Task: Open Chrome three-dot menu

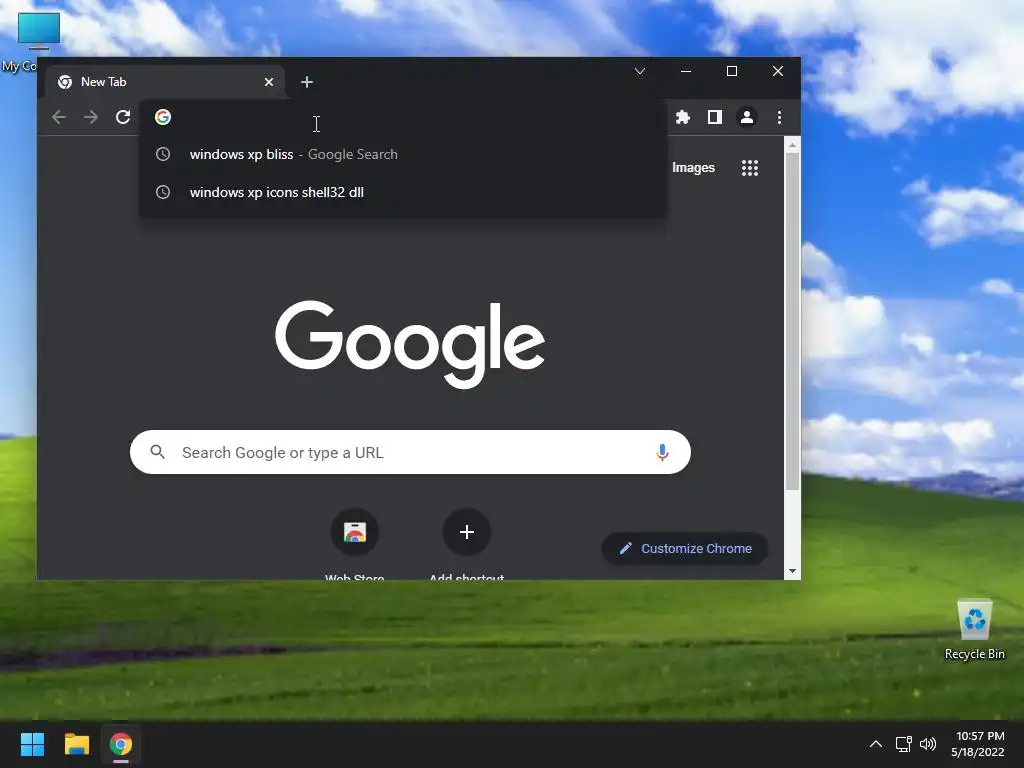Action: point(779,117)
